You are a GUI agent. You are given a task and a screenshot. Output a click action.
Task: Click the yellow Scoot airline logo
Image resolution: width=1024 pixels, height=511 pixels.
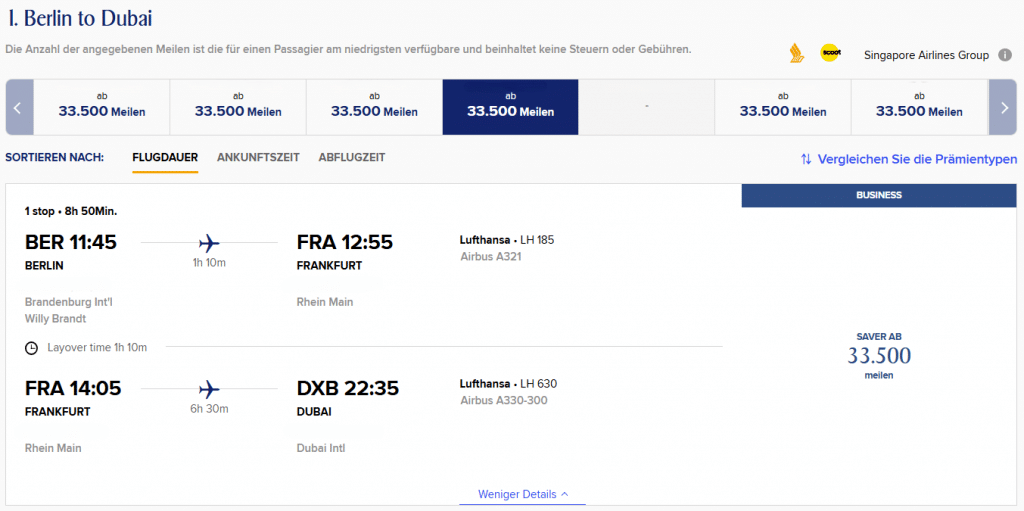(x=829, y=54)
